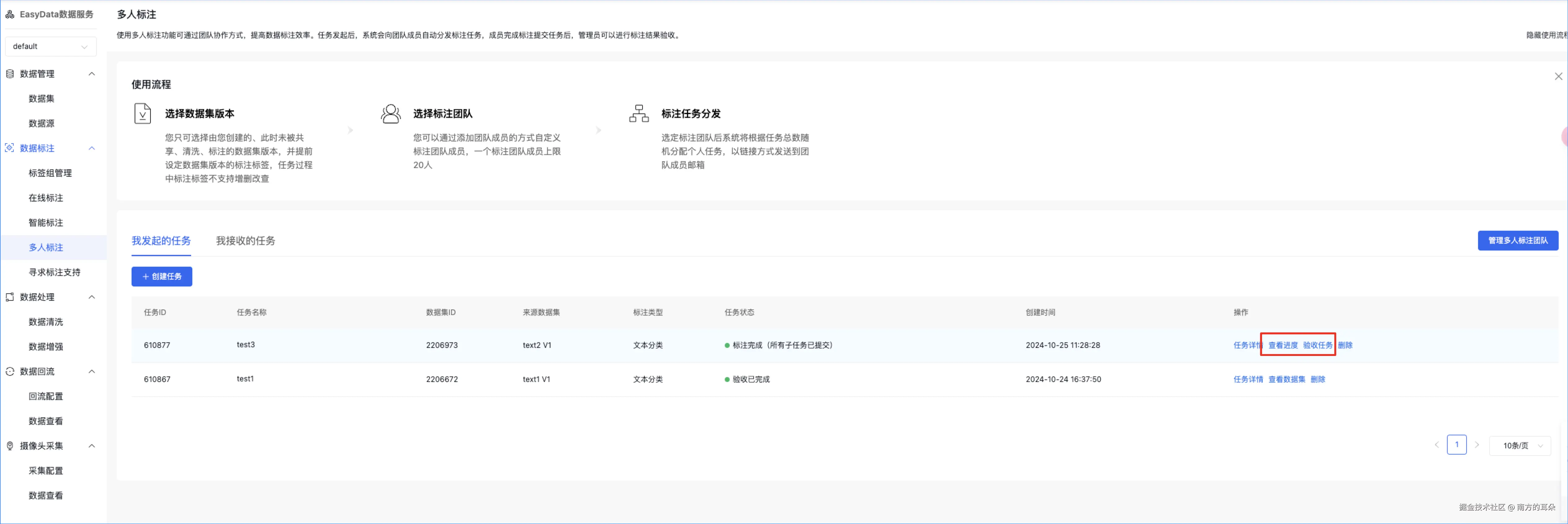Click the EasyData logo icon
Screen dimensions: 1568x524
pos(10,15)
